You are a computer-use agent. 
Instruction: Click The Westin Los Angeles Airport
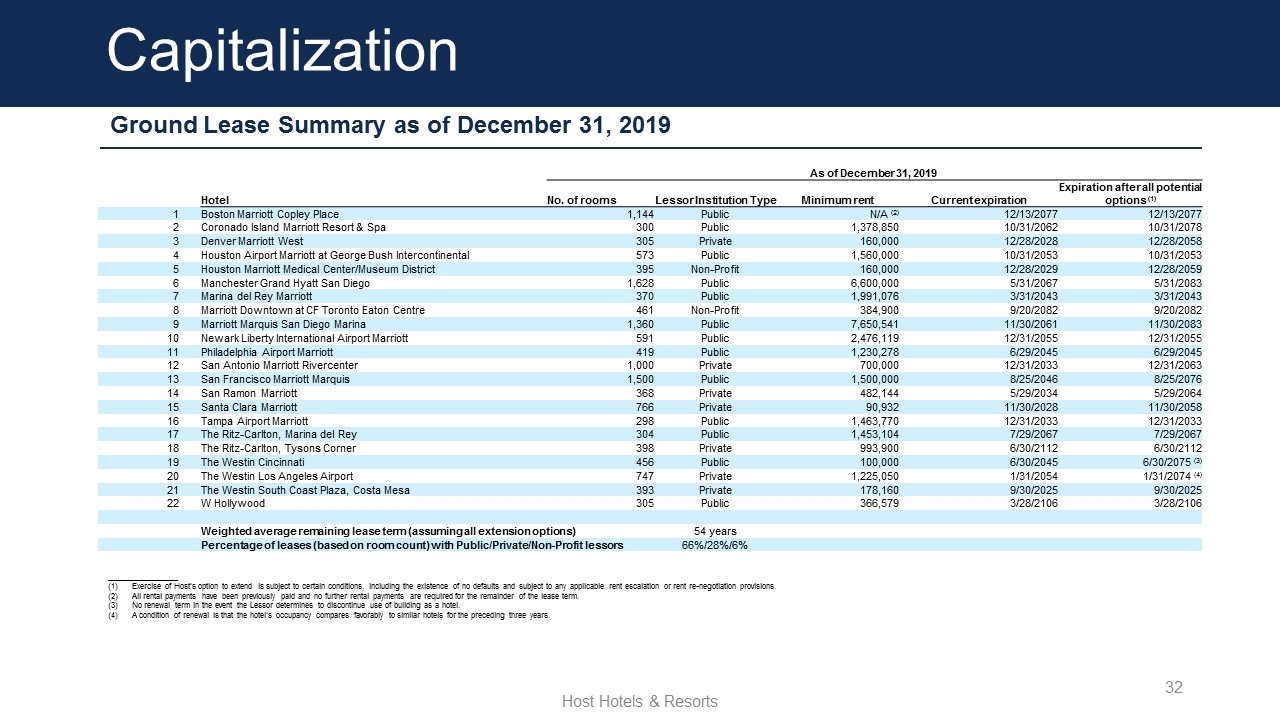click(277, 476)
